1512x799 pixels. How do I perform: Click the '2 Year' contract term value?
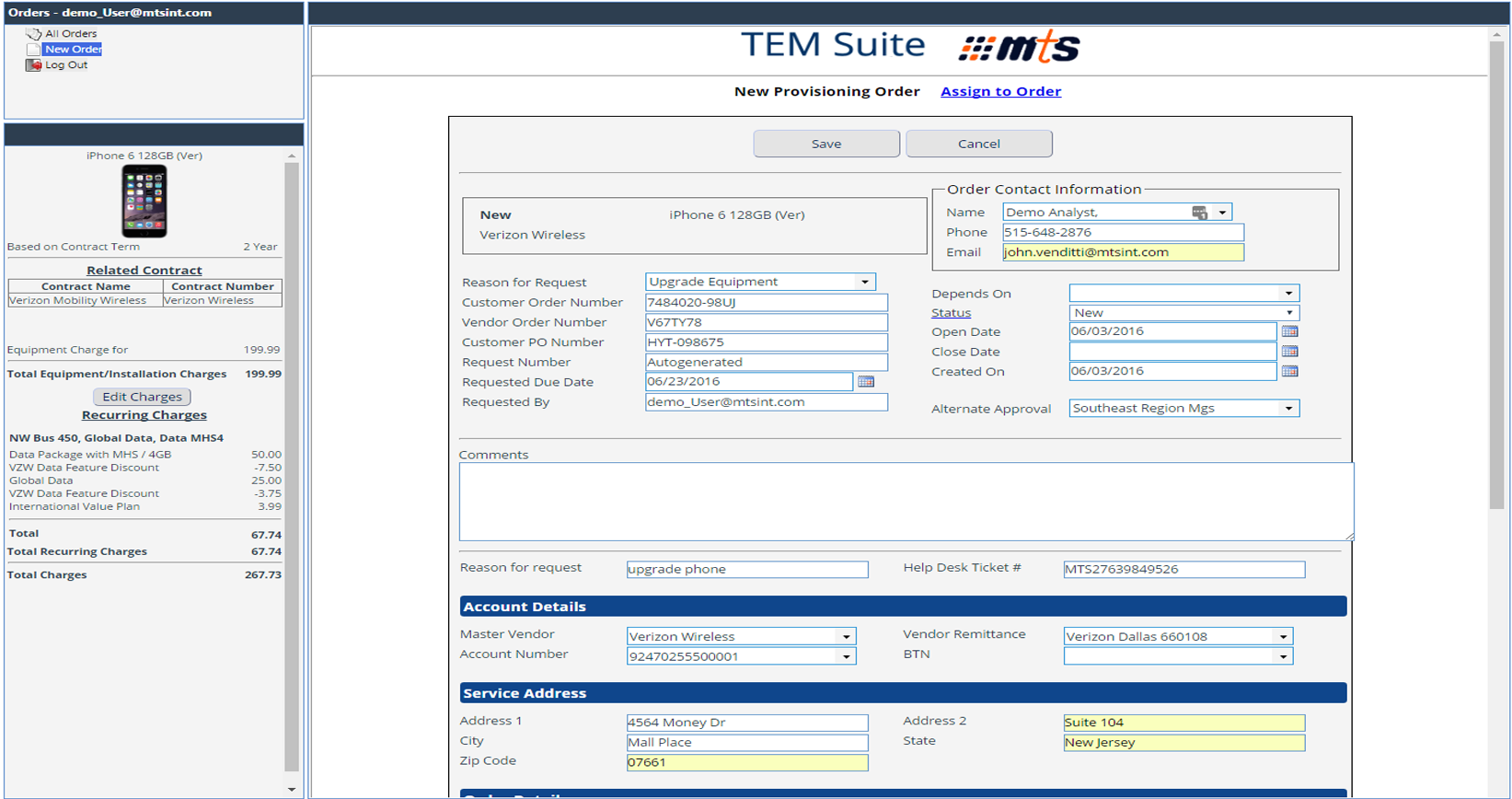tap(260, 247)
